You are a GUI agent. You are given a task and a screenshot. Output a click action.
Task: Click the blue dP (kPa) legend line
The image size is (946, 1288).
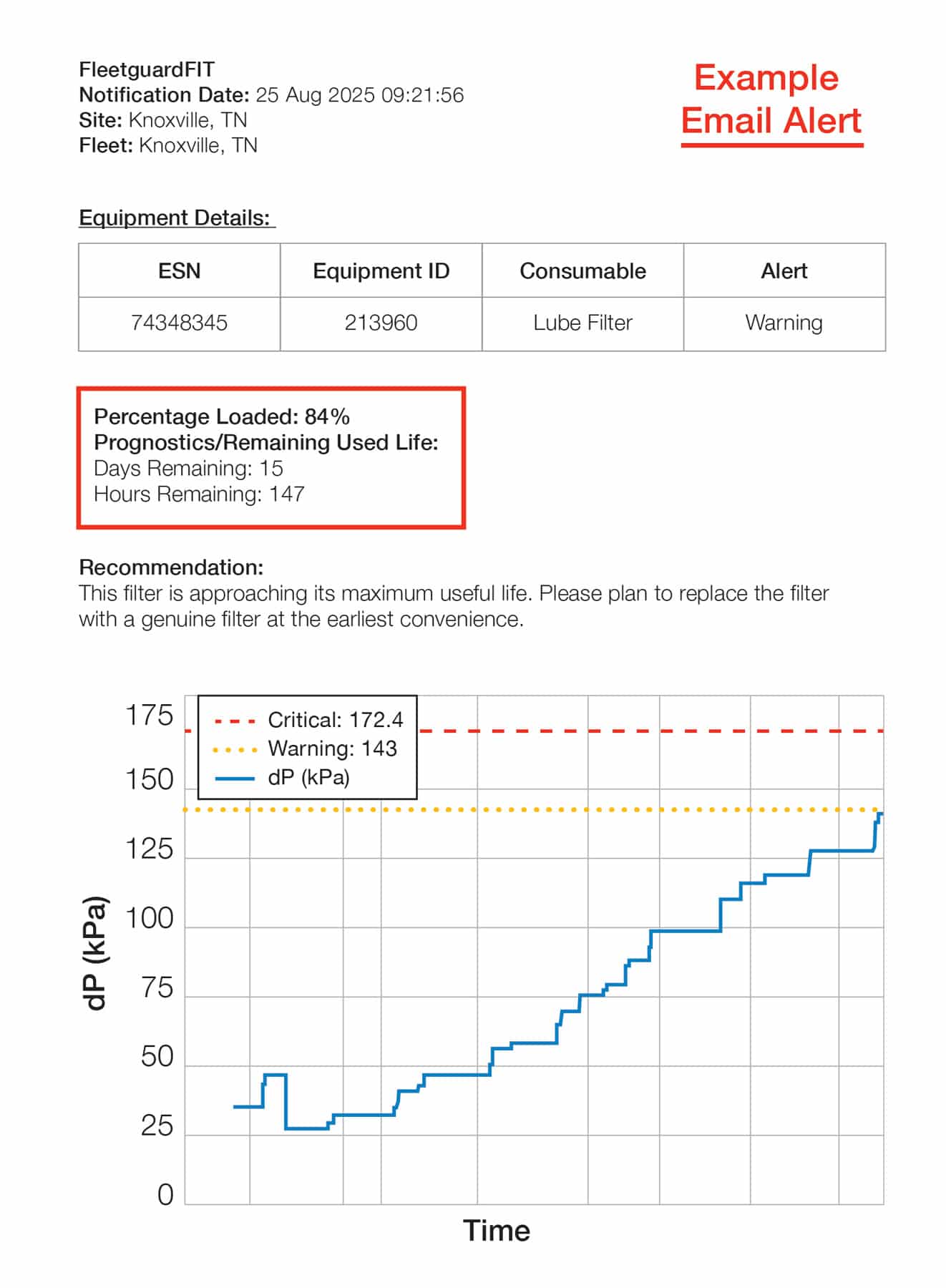point(235,779)
